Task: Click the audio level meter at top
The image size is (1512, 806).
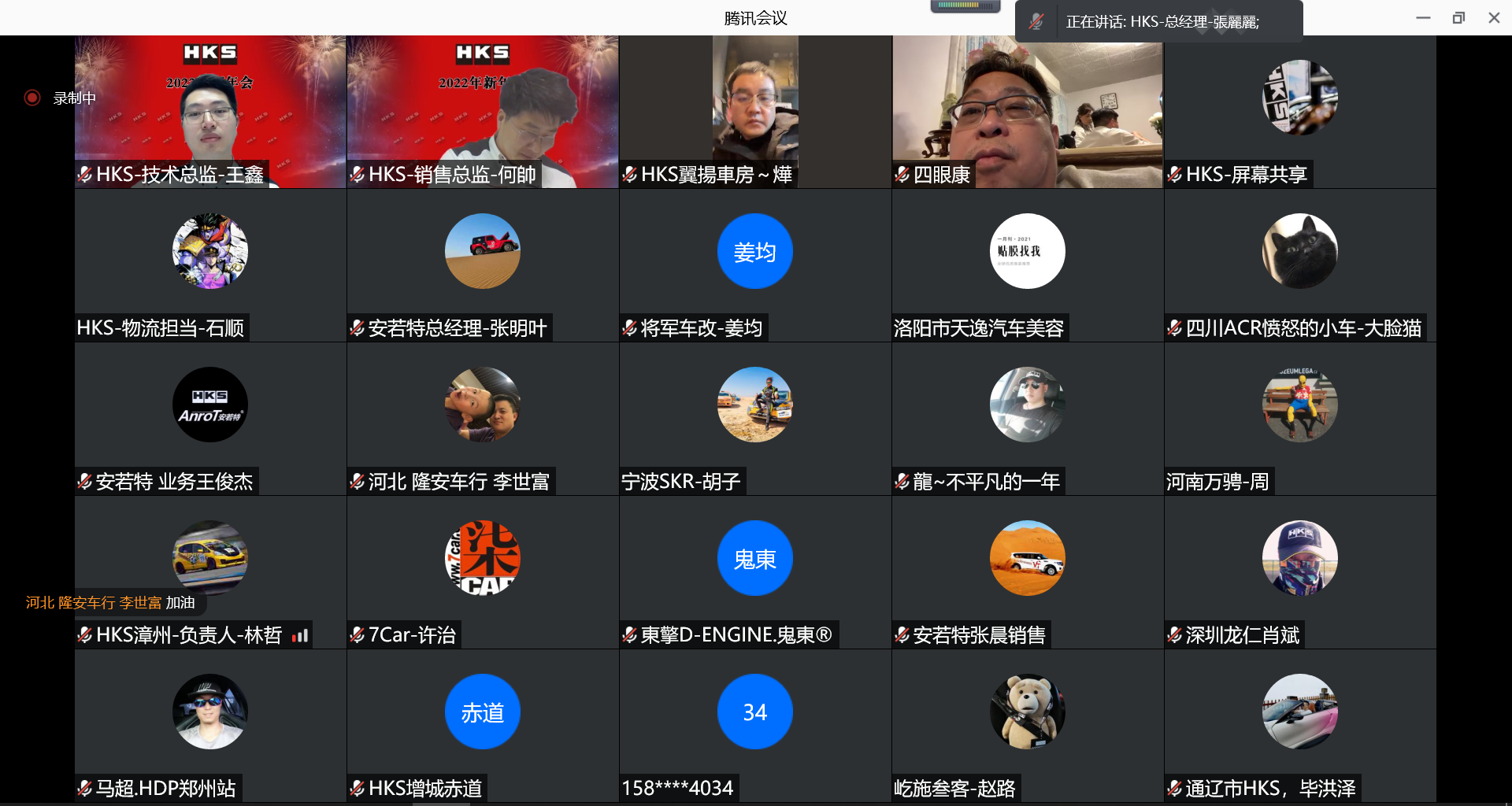Action: (x=965, y=6)
